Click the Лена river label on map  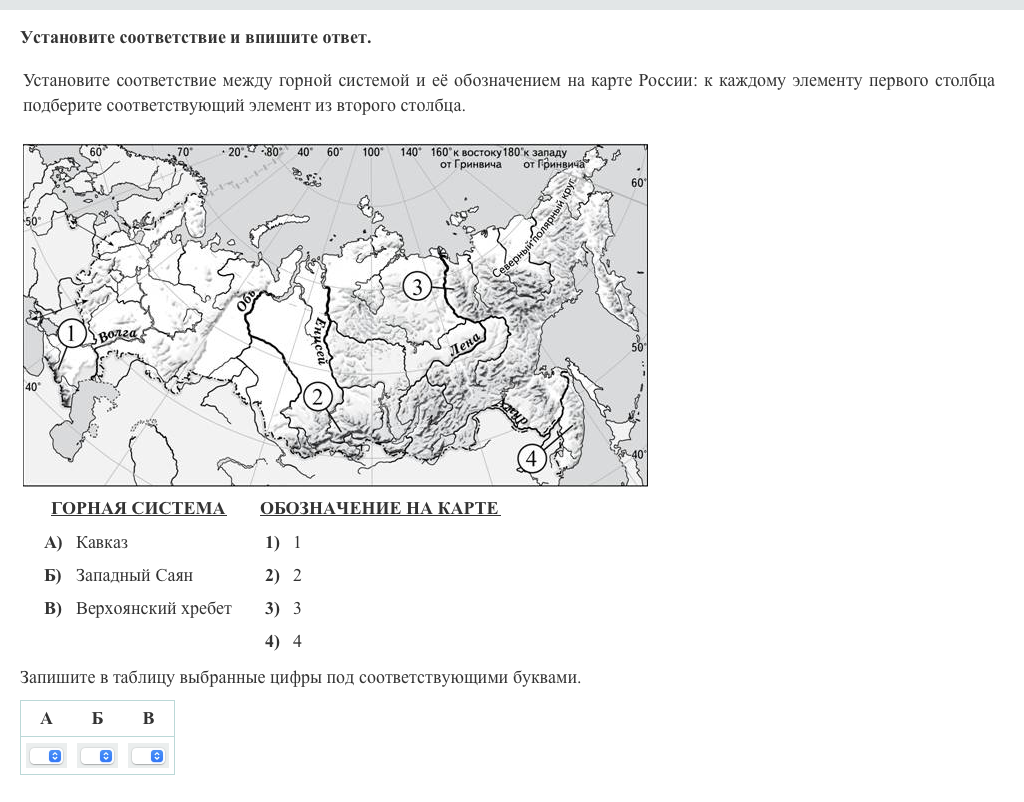click(466, 345)
